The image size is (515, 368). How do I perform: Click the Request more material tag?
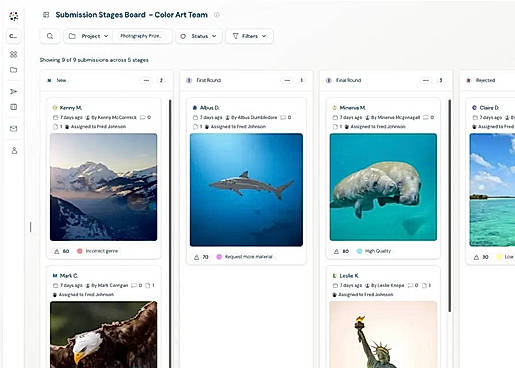[245, 257]
